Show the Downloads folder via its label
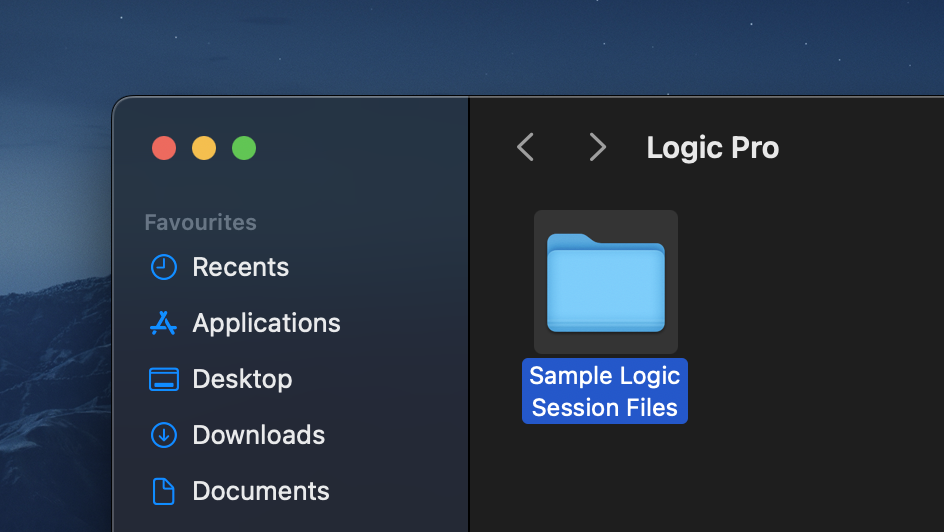 (258, 435)
